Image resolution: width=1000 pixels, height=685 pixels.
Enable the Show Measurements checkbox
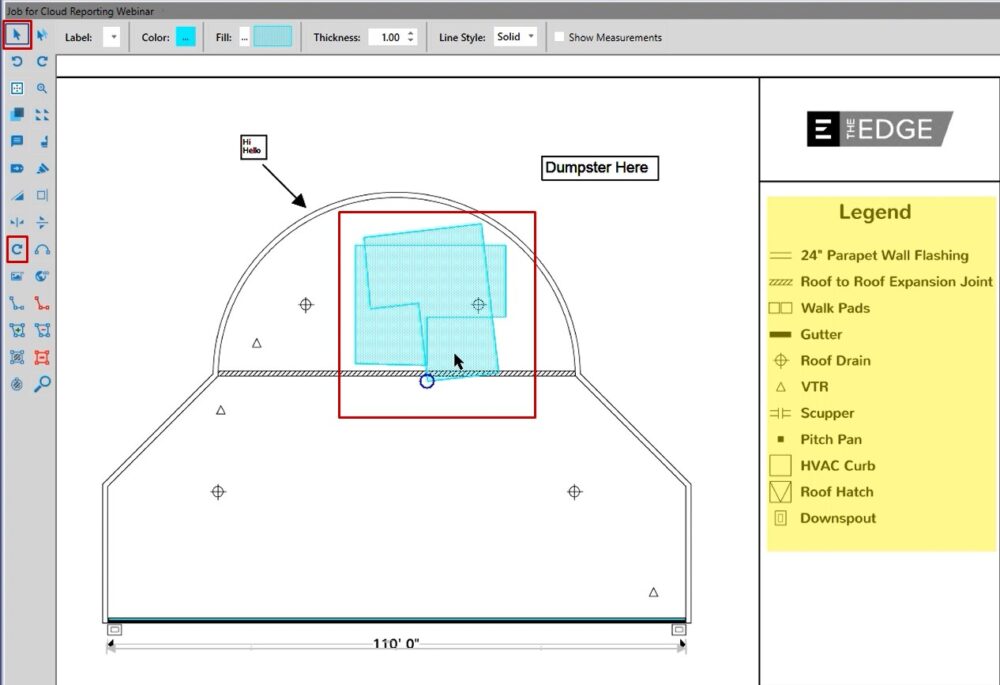click(x=559, y=37)
